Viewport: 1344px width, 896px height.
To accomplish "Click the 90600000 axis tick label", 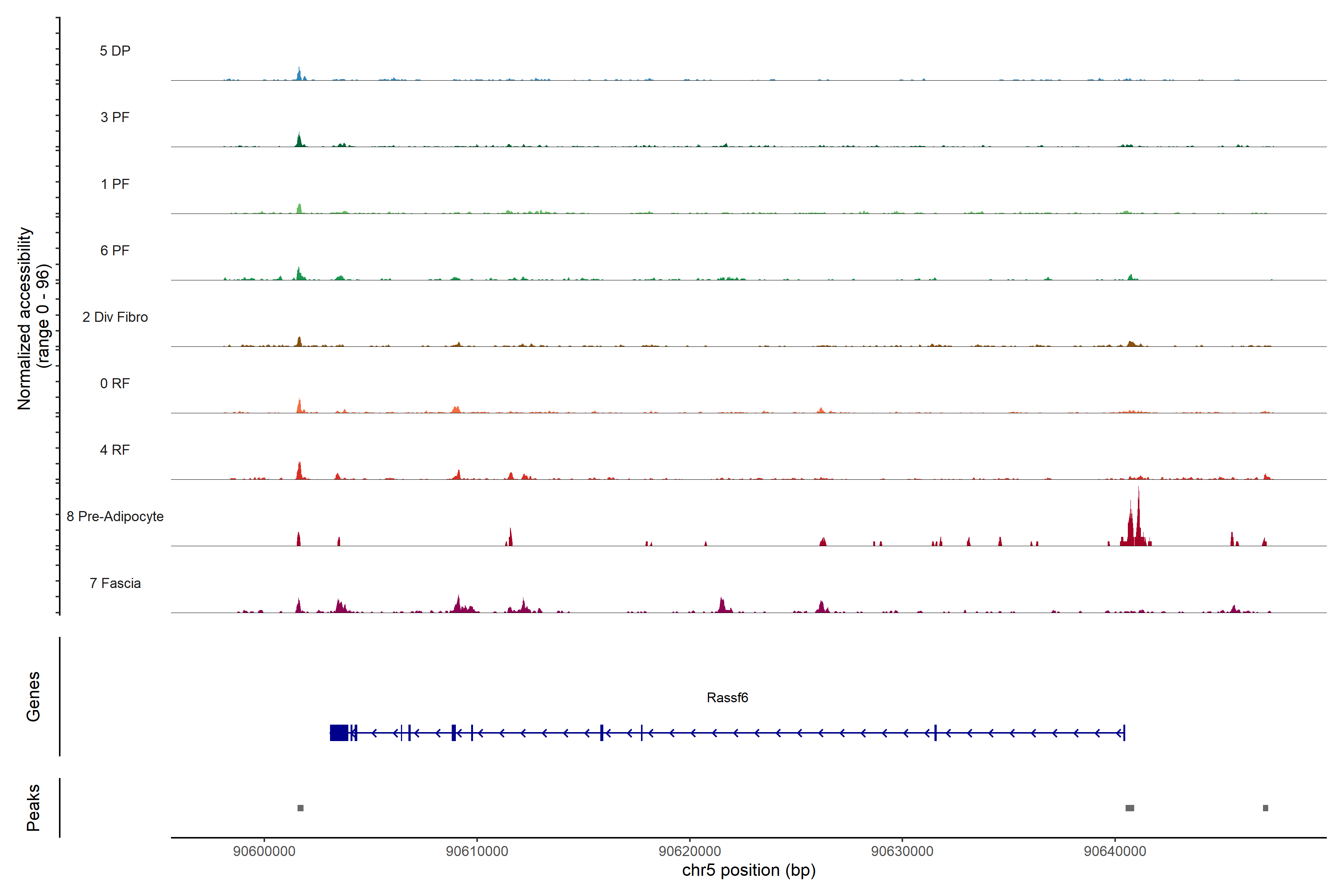I will coord(265,852).
